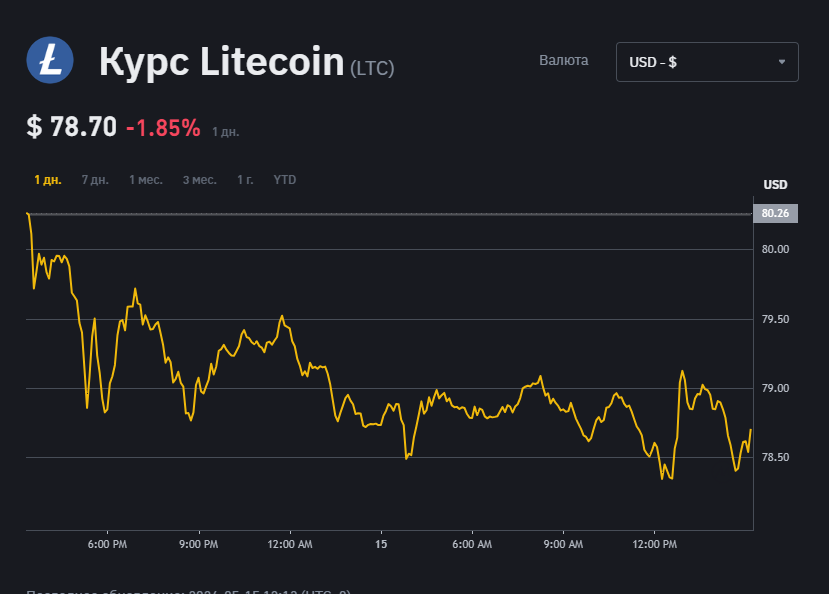Click the Litecoin logo icon

tap(50, 60)
